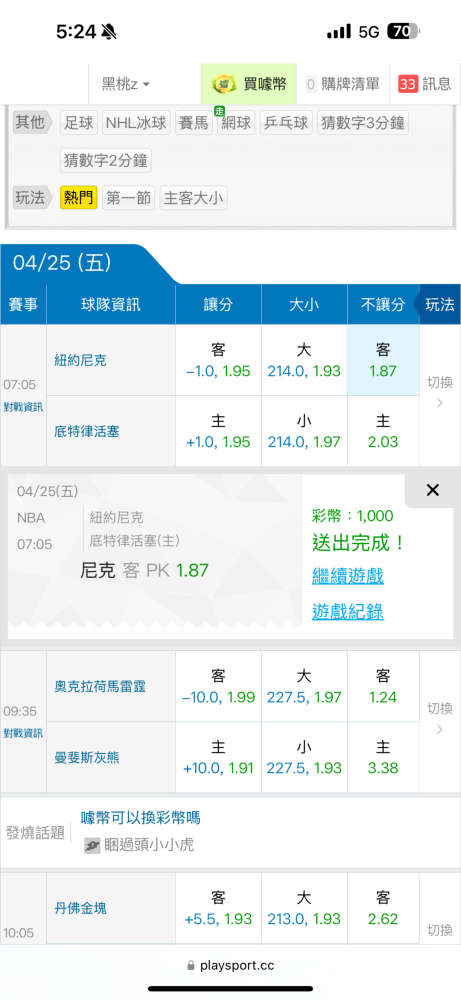
Task: Select 足球 sport category
Action: point(79,122)
